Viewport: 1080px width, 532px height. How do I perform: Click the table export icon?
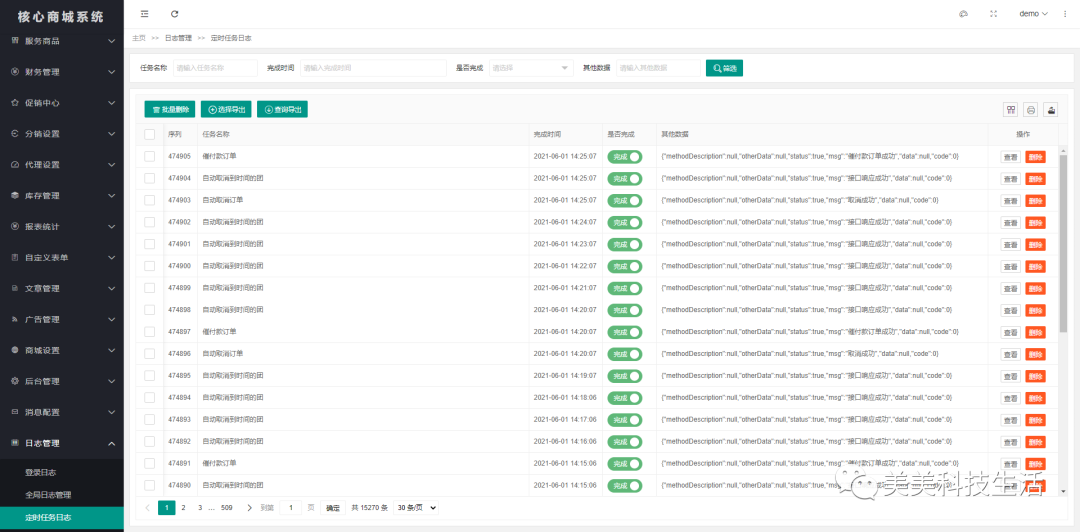coord(1051,110)
